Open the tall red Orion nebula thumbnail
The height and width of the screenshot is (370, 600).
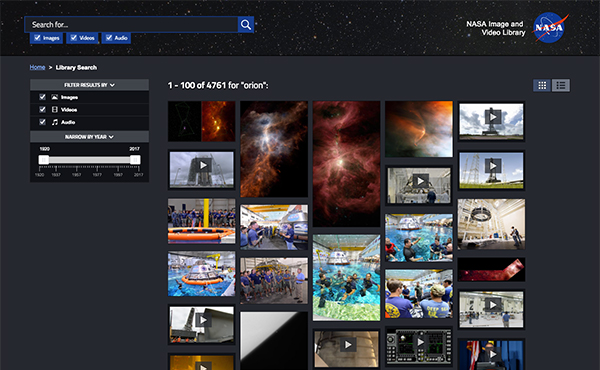346,164
